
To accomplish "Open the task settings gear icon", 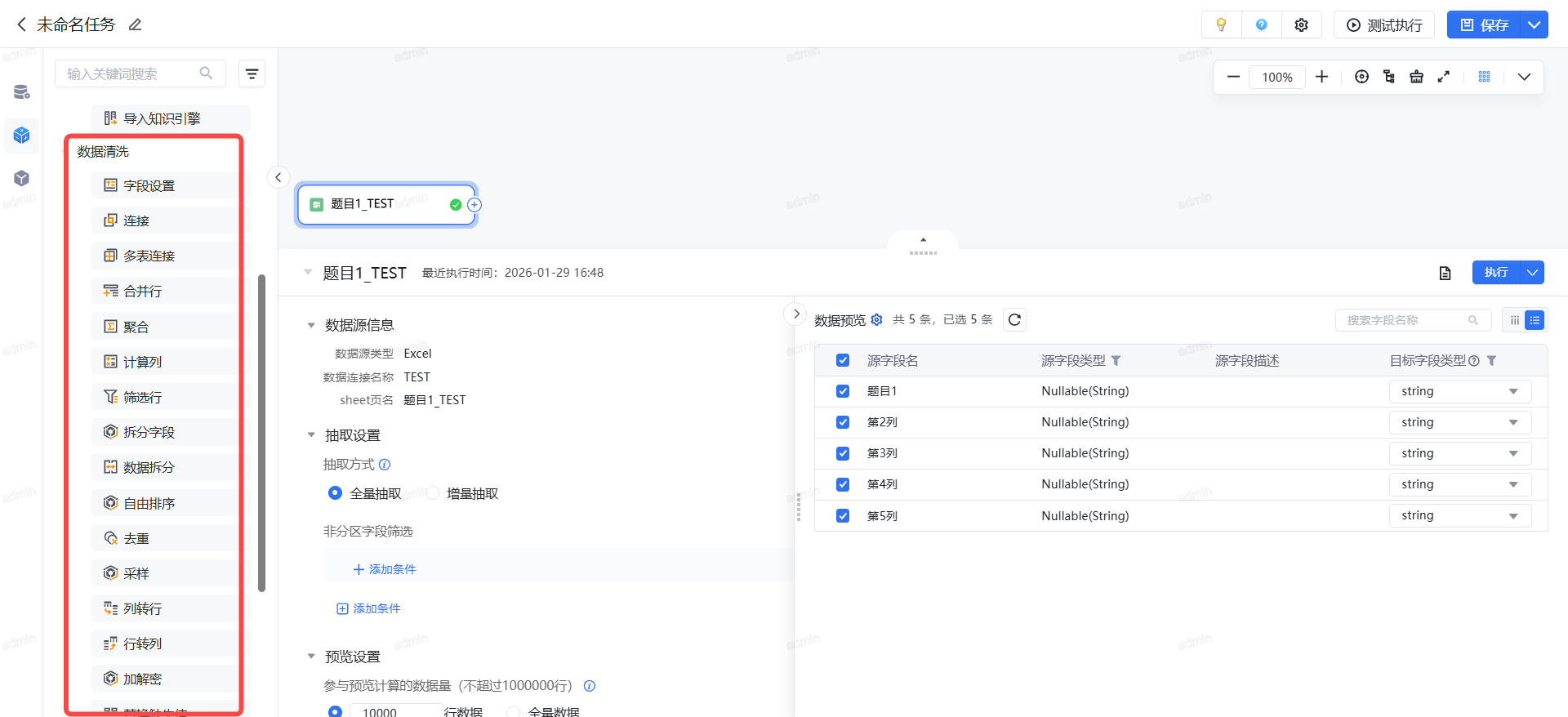I will pyautogui.click(x=1301, y=24).
